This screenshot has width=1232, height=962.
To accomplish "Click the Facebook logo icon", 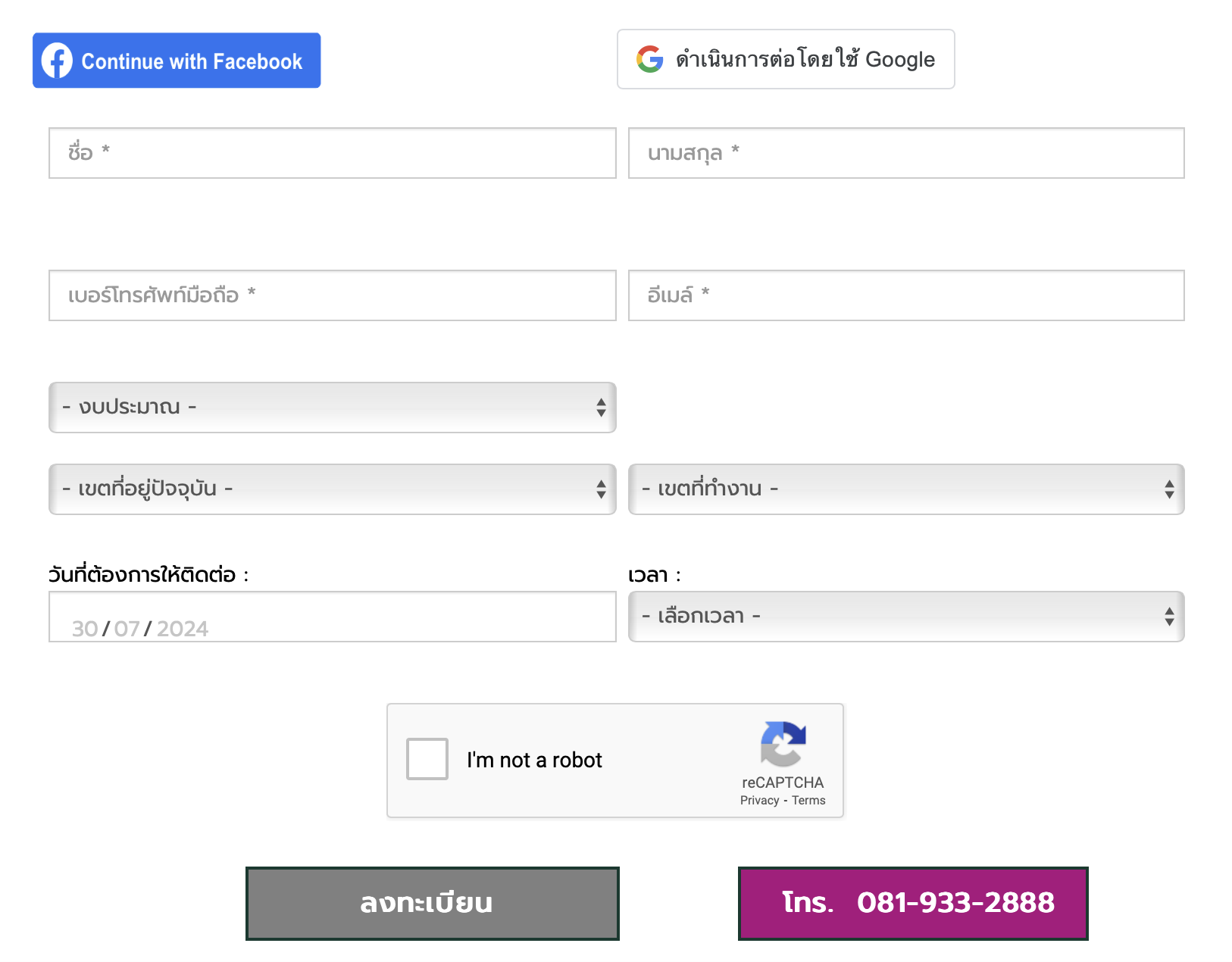I will pyautogui.click(x=57, y=61).
